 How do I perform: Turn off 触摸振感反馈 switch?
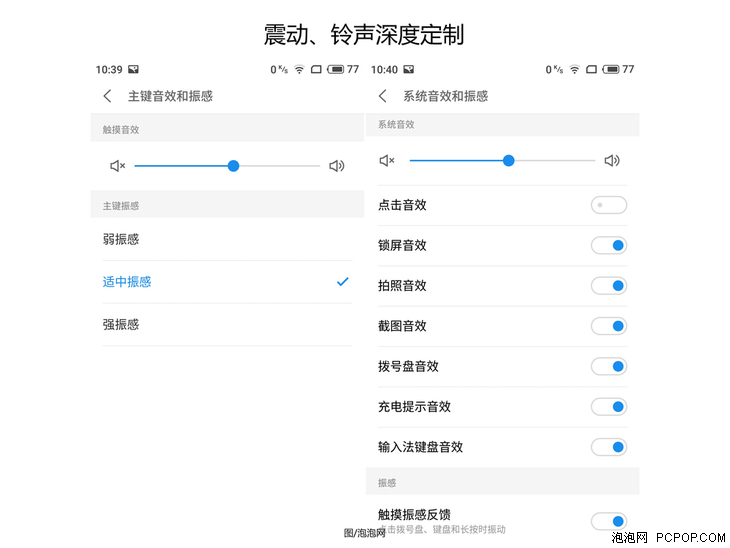609,521
